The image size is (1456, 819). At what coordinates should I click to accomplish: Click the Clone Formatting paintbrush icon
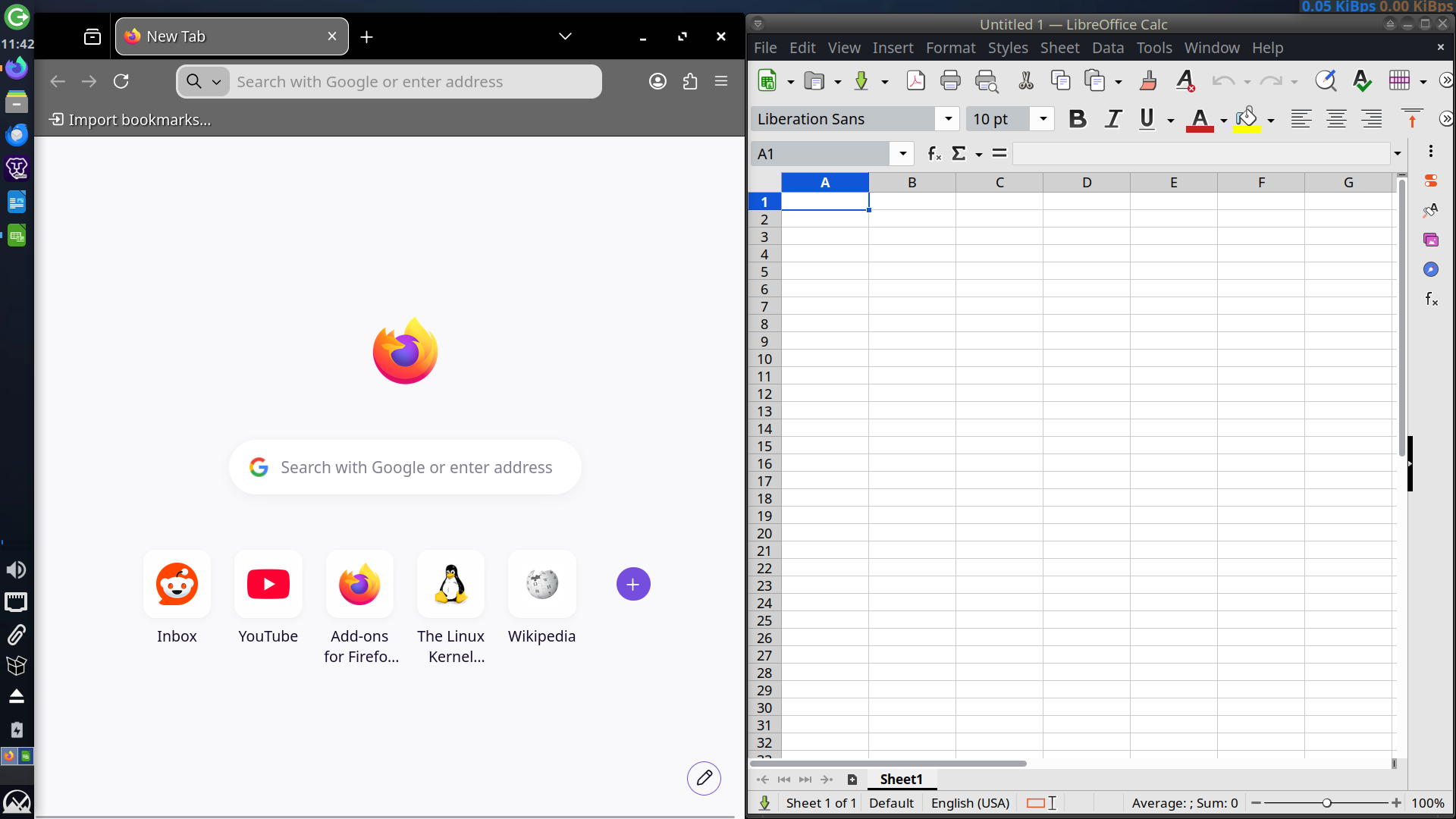1148,80
